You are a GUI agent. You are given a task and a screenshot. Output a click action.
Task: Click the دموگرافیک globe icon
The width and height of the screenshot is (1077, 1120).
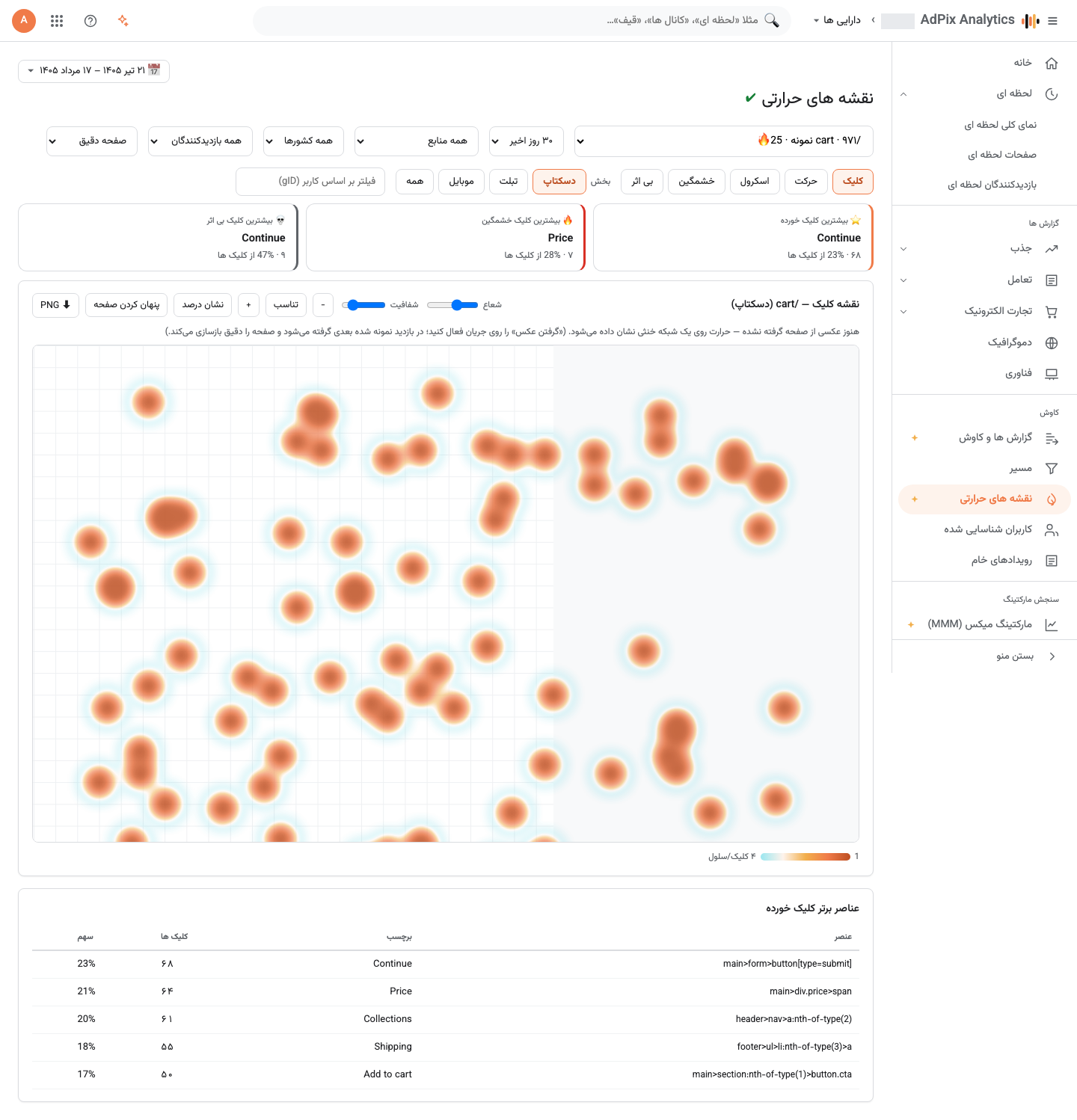point(1052,343)
